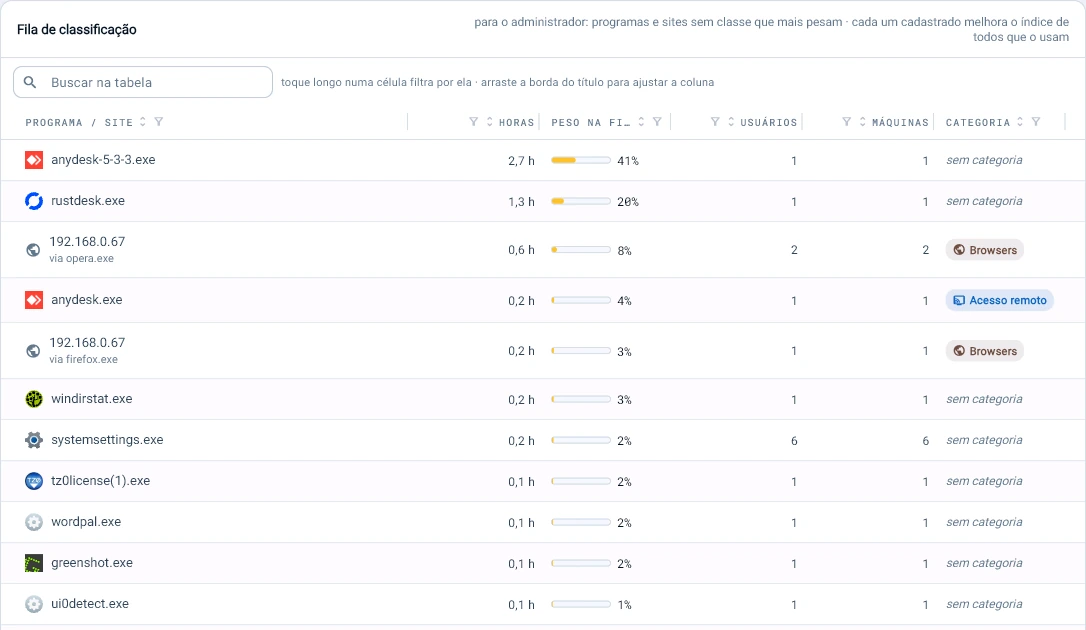1086x630 pixels.
Task: Open filter for Peso na fila column
Action: point(657,122)
